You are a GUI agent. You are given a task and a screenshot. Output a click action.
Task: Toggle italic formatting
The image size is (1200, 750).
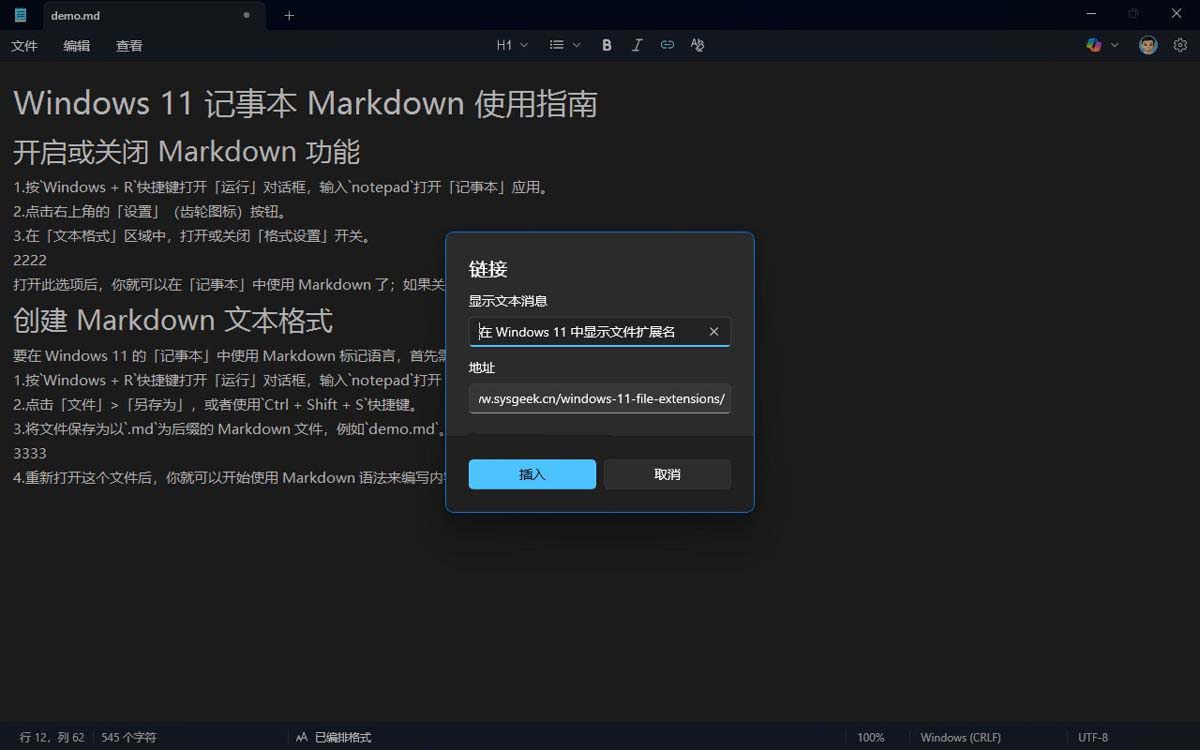tap(637, 45)
